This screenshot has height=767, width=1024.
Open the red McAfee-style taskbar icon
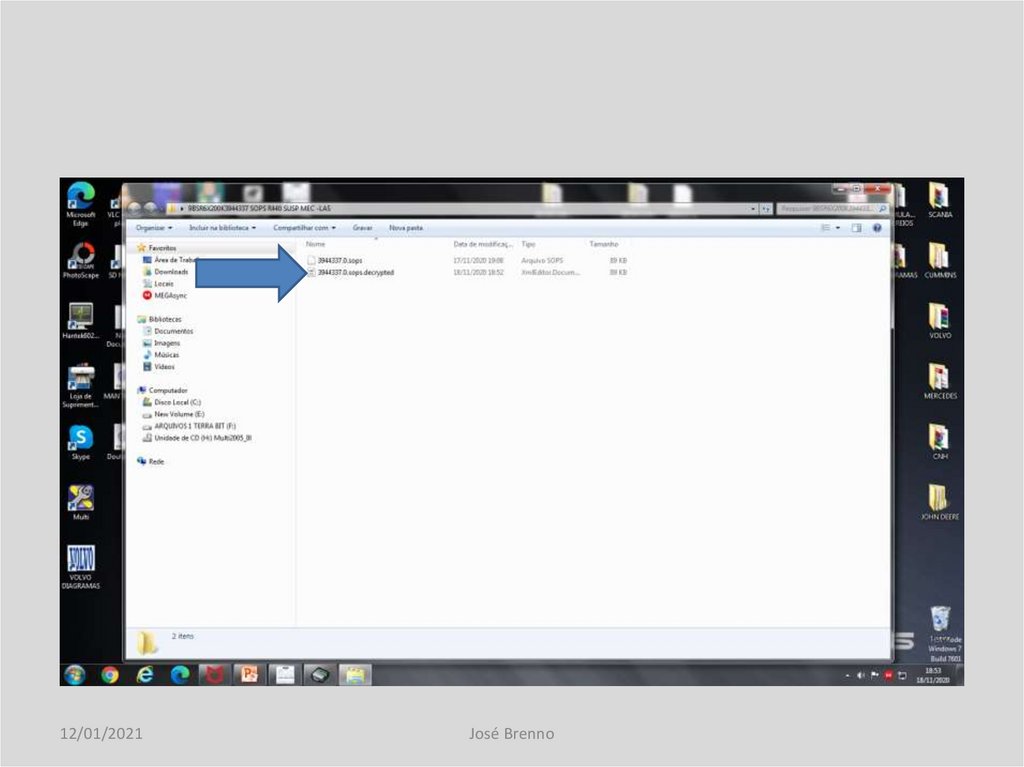pyautogui.click(x=214, y=674)
